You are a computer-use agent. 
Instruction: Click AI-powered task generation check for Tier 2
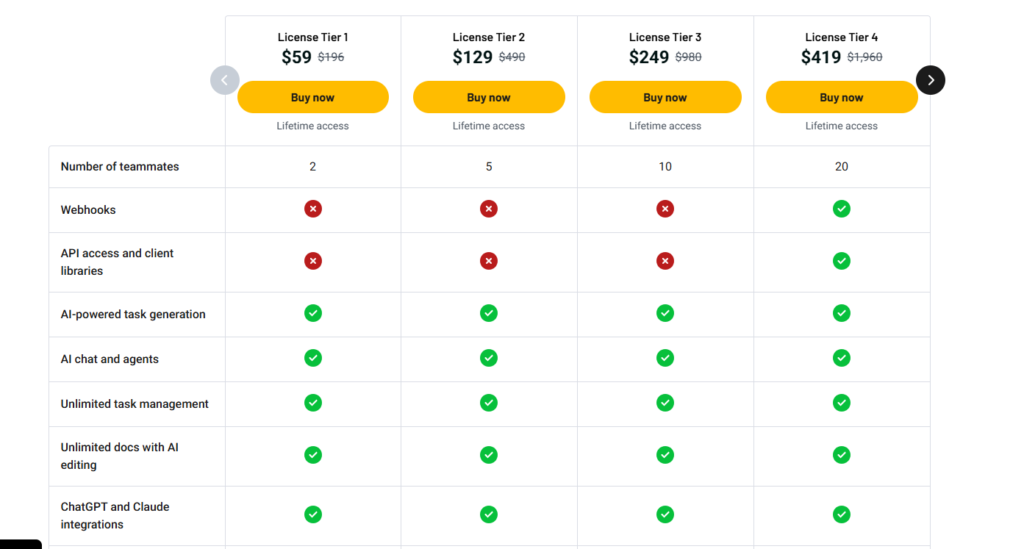[488, 313]
